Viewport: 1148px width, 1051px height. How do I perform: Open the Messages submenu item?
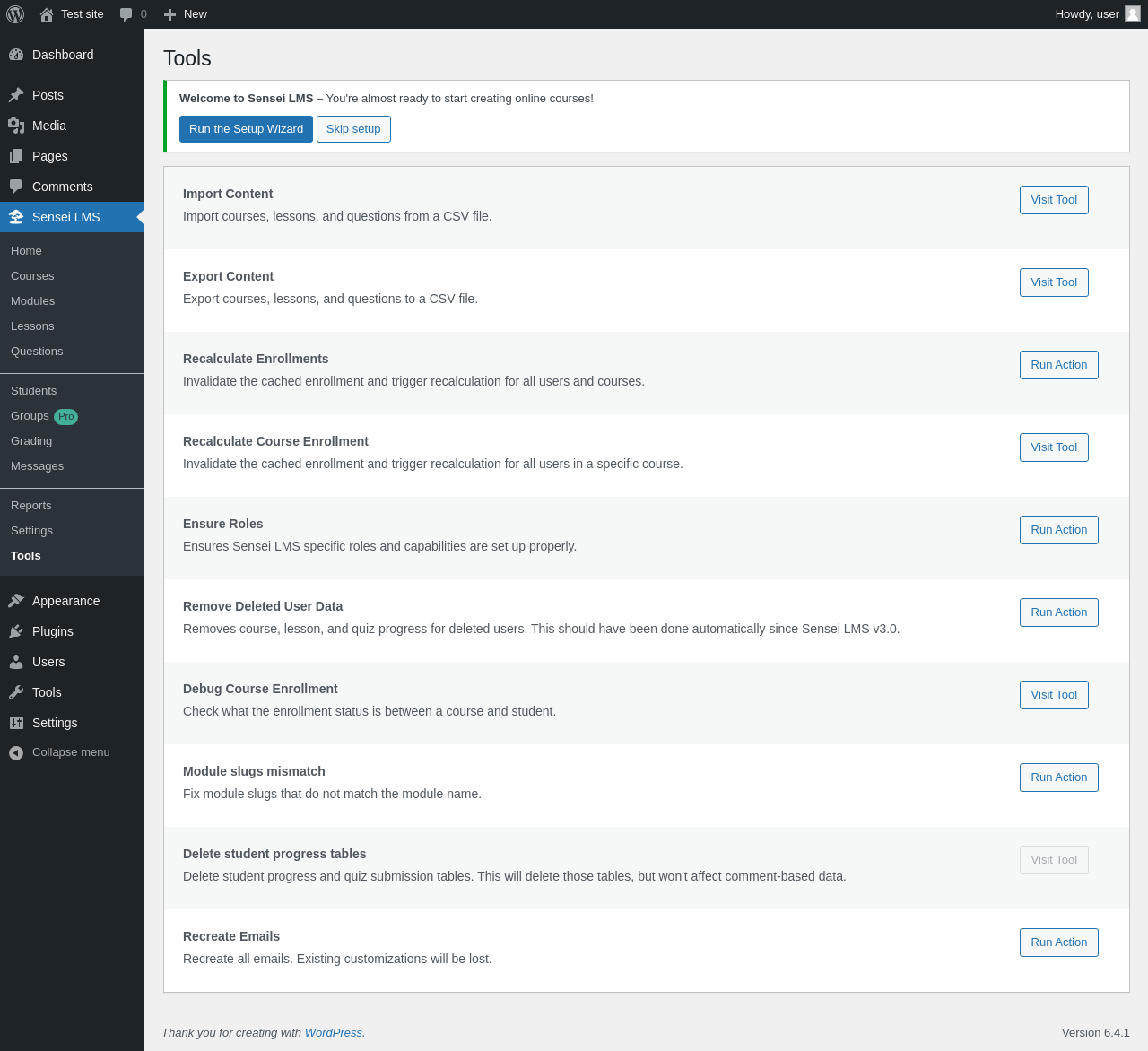pos(72,466)
